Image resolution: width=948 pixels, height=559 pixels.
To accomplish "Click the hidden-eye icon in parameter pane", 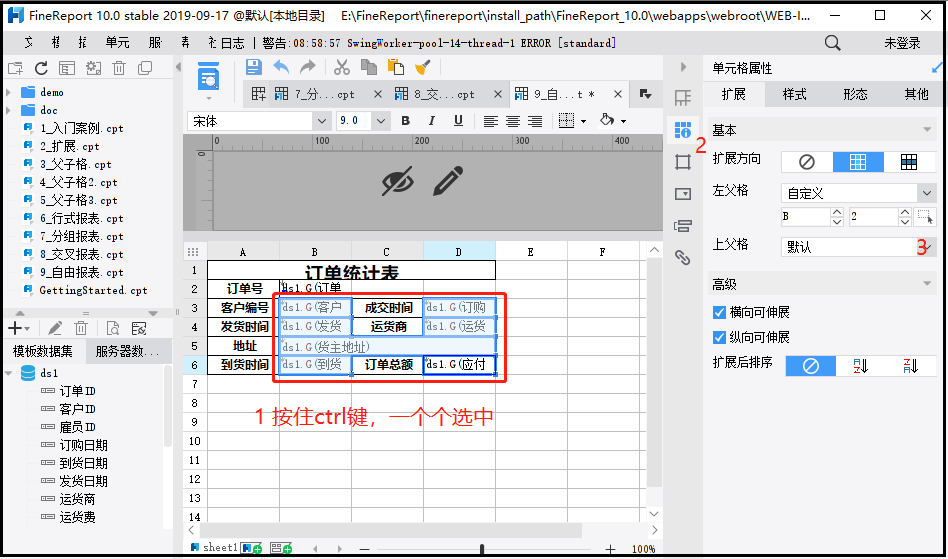I will (398, 181).
